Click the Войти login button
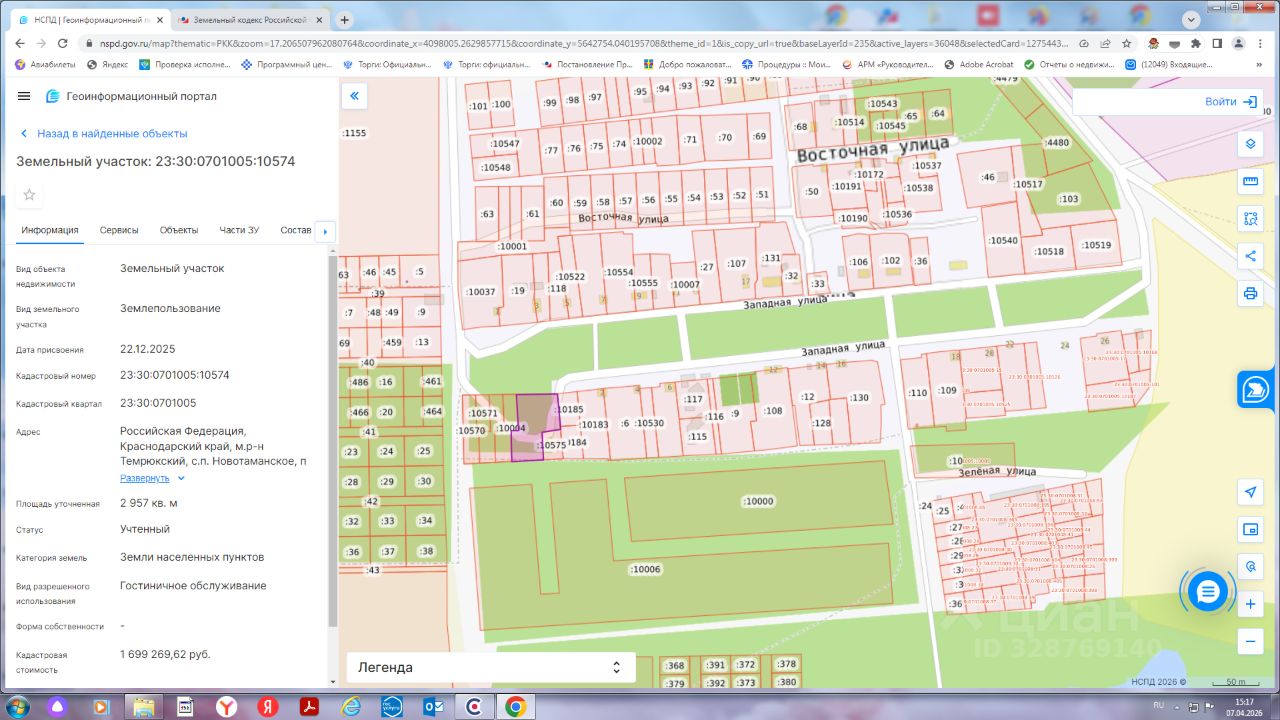 coord(1230,102)
